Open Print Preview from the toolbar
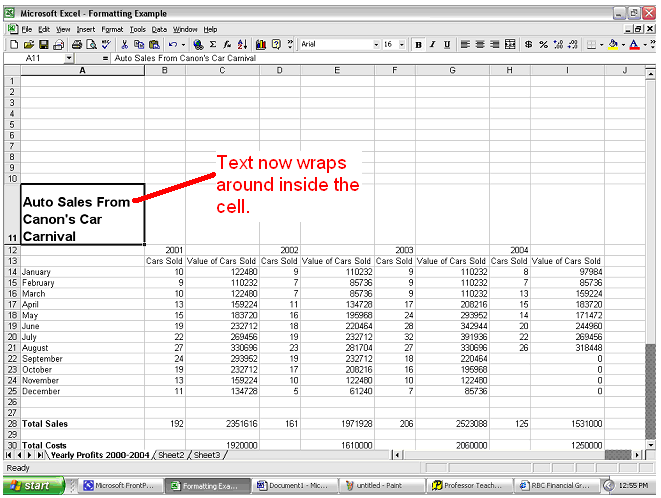The width and height of the screenshot is (661, 498). (91, 45)
